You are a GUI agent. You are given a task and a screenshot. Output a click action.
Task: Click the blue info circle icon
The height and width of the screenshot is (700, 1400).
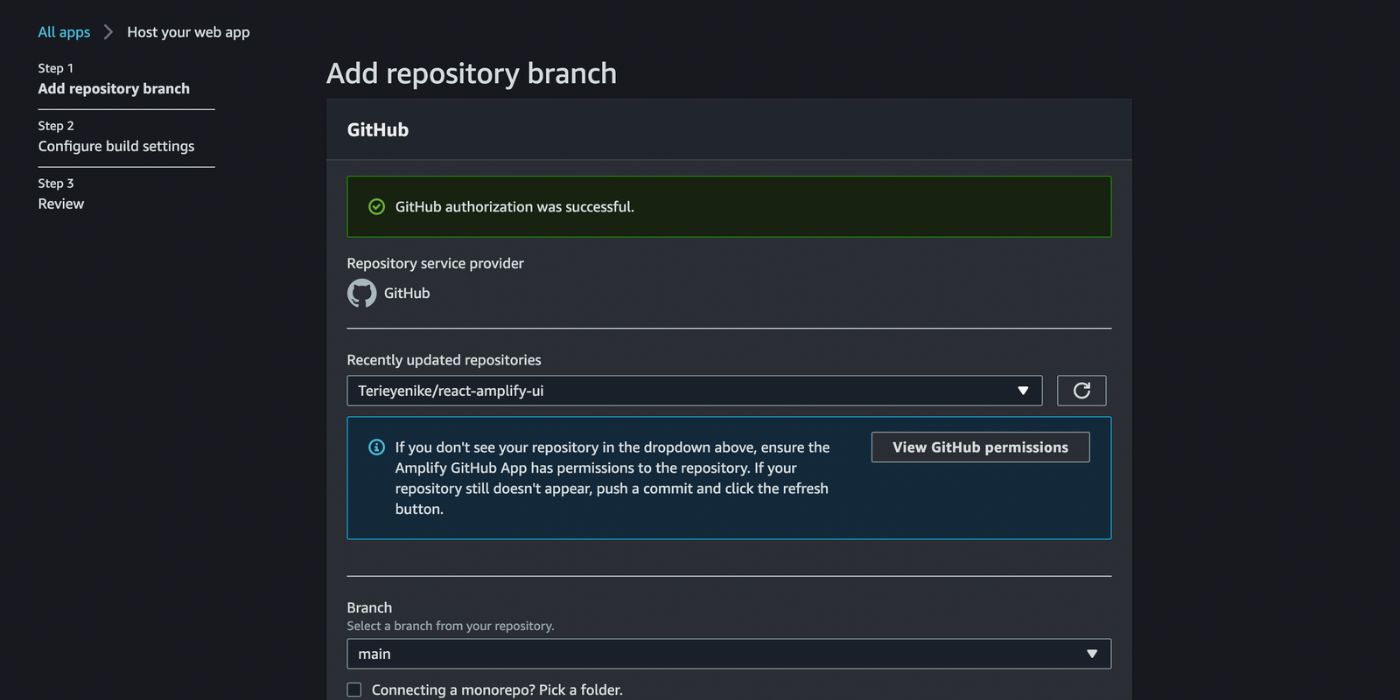pos(377,447)
